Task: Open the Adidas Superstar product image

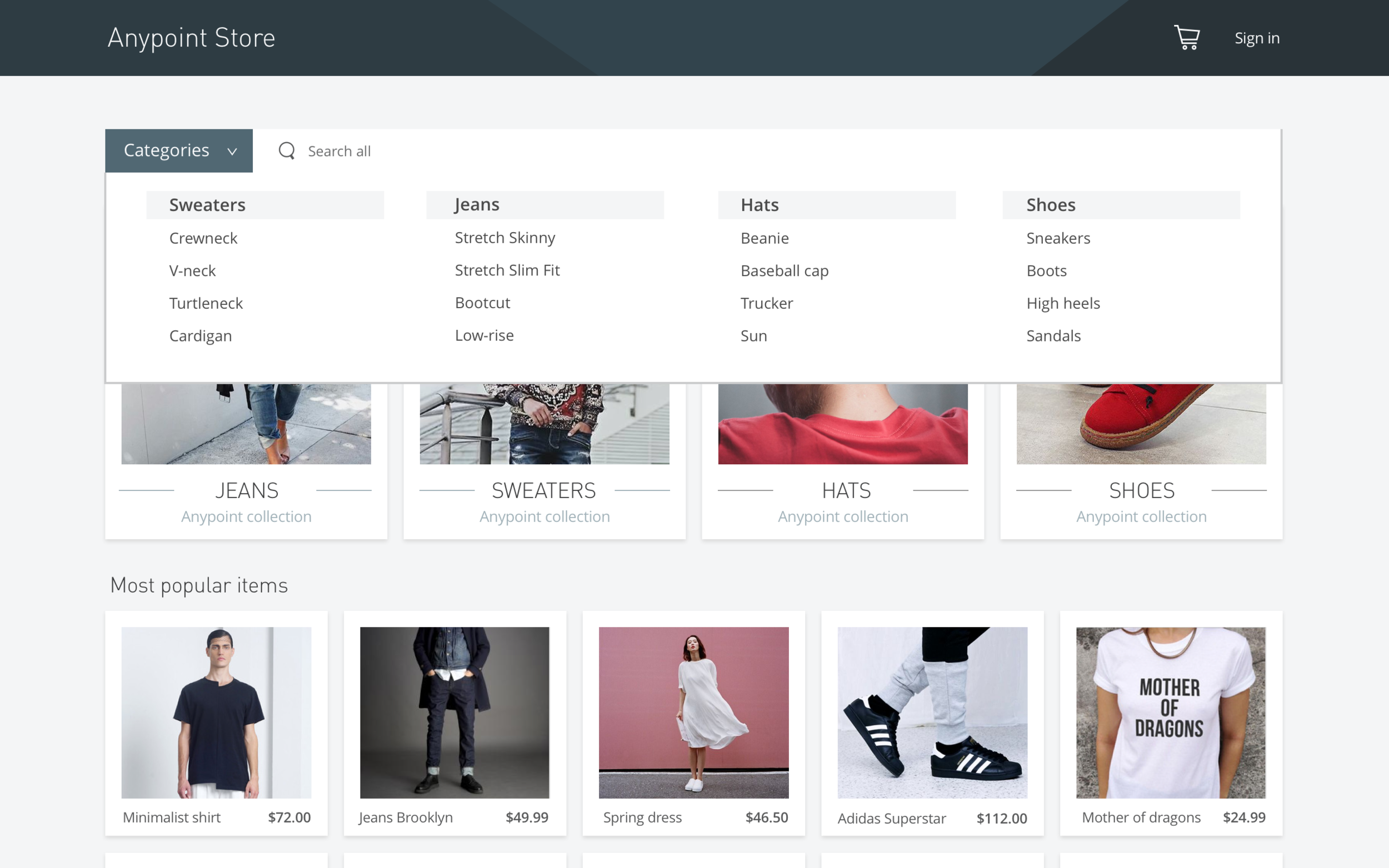Action: (932, 713)
